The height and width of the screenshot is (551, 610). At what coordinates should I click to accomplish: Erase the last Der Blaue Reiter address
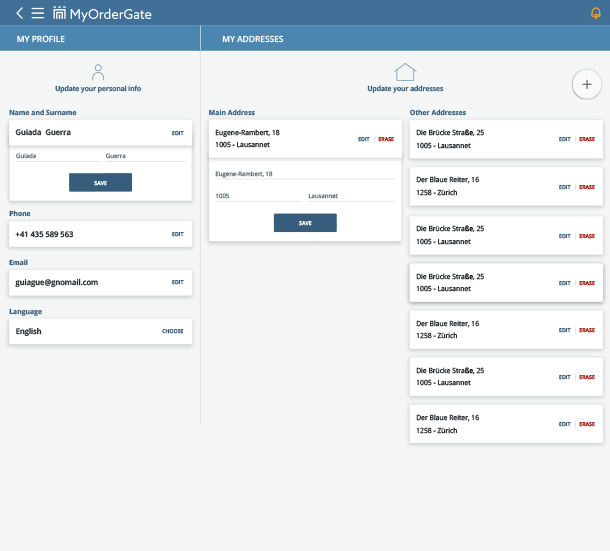point(587,424)
